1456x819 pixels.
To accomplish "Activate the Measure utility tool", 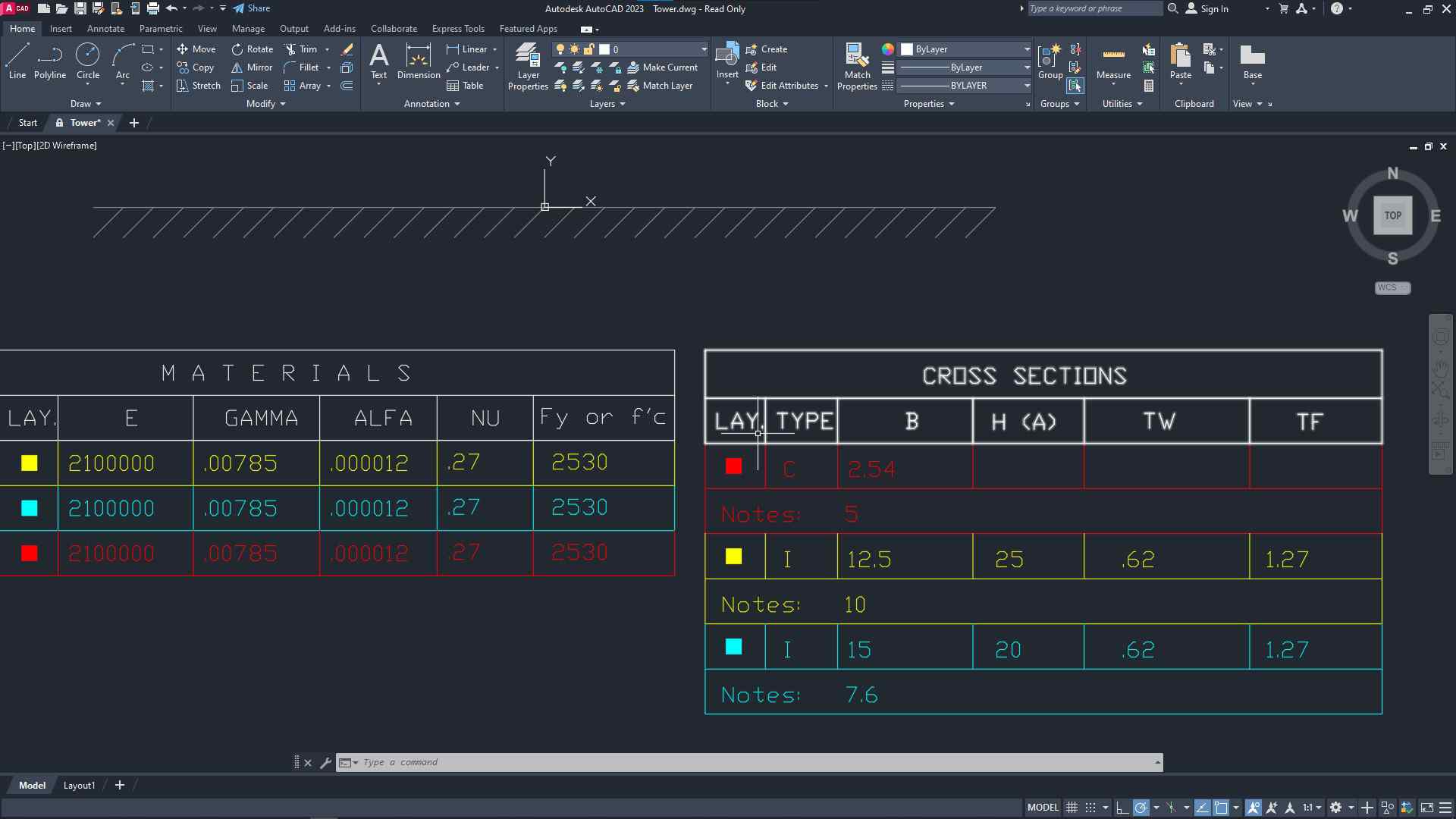I will (1113, 61).
